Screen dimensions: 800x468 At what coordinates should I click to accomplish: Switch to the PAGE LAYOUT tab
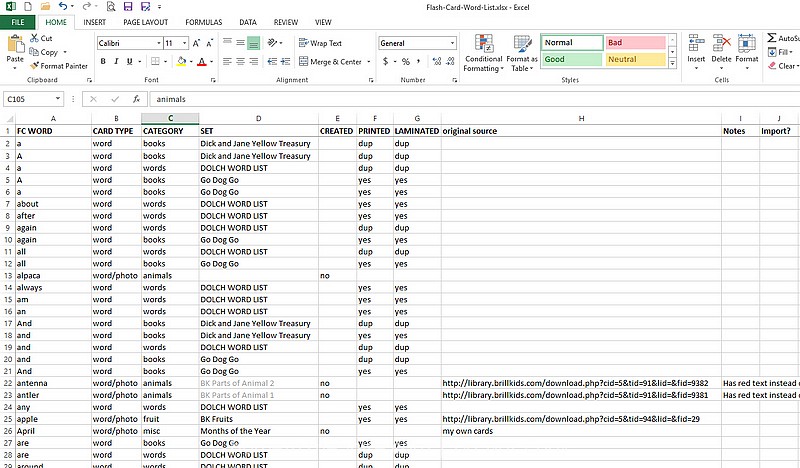pyautogui.click(x=145, y=22)
